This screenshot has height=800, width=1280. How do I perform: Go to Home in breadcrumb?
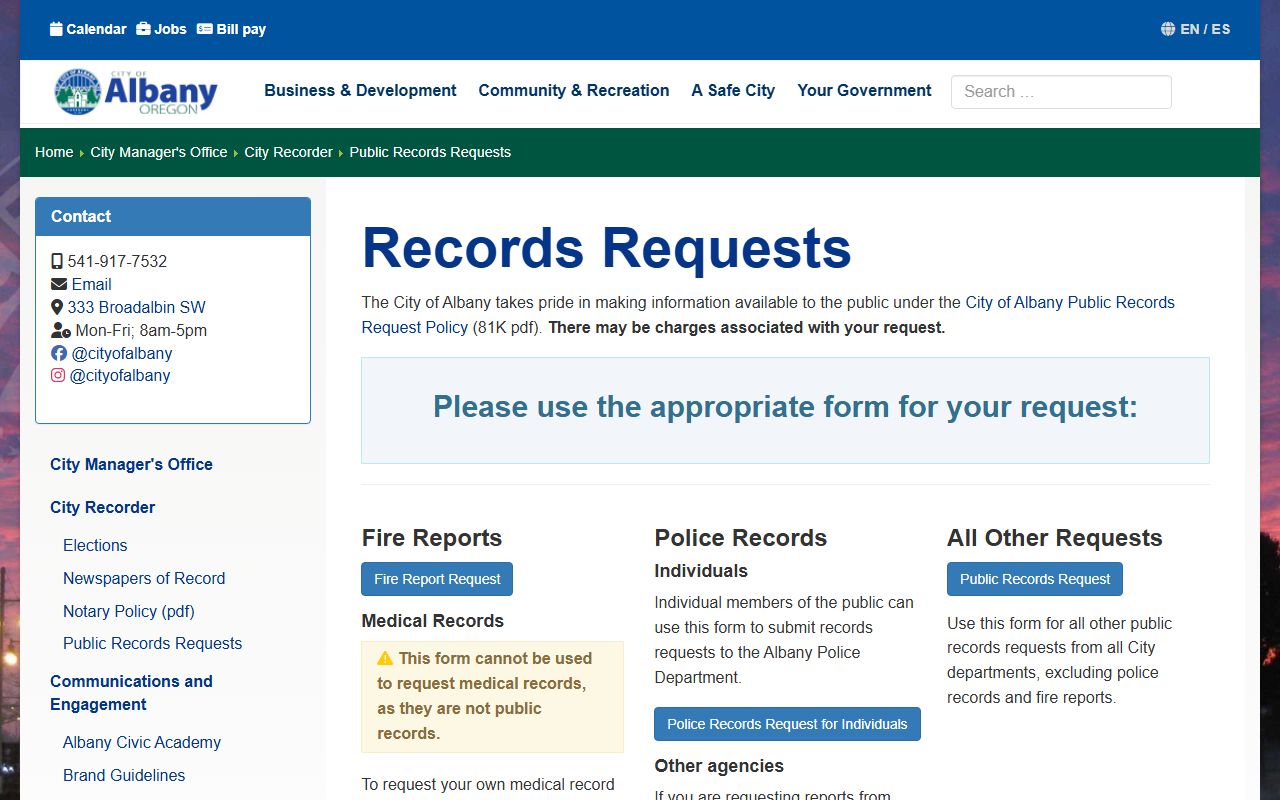[x=54, y=152]
